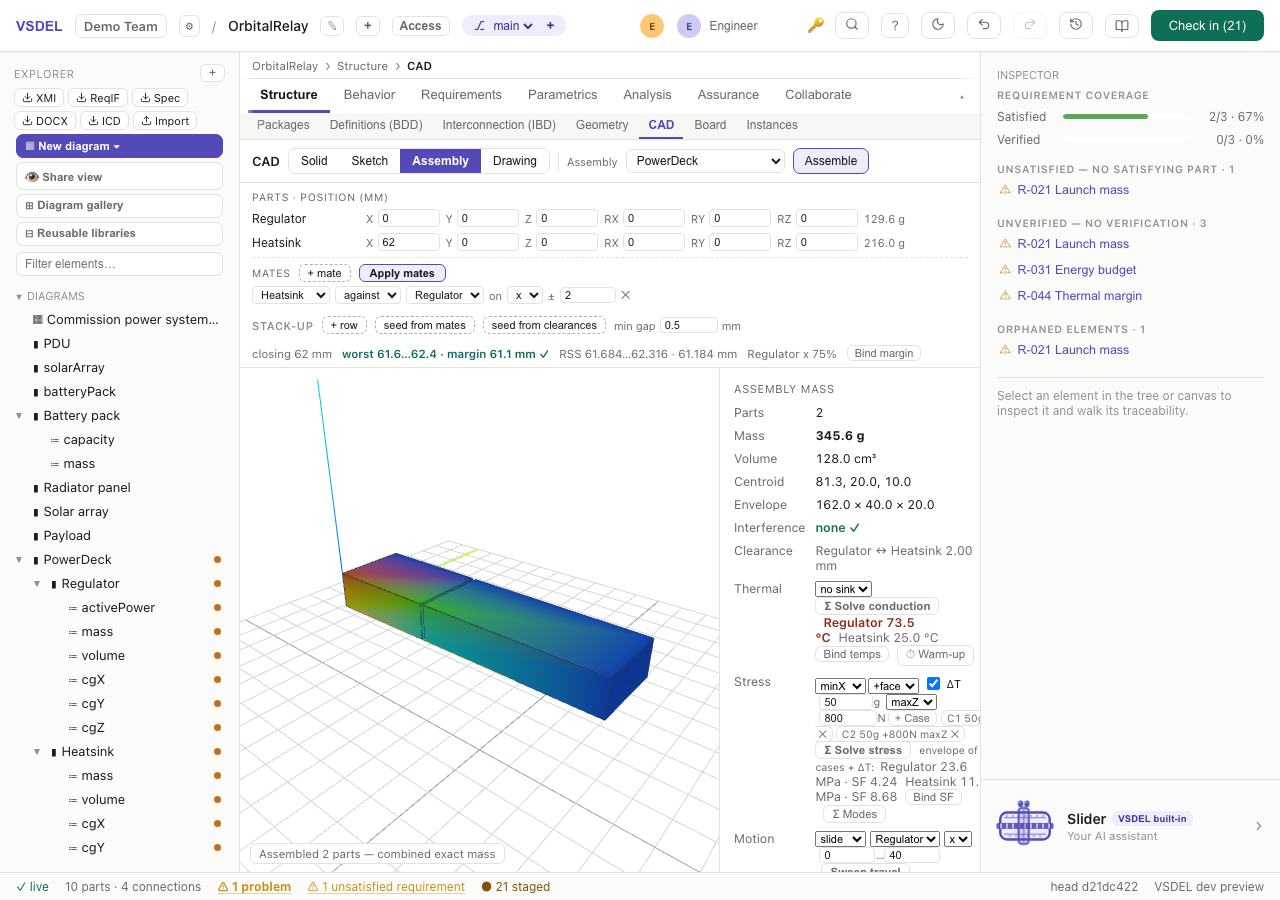Switch to the Behavior tab
This screenshot has height=900, width=1280.
tap(369, 95)
